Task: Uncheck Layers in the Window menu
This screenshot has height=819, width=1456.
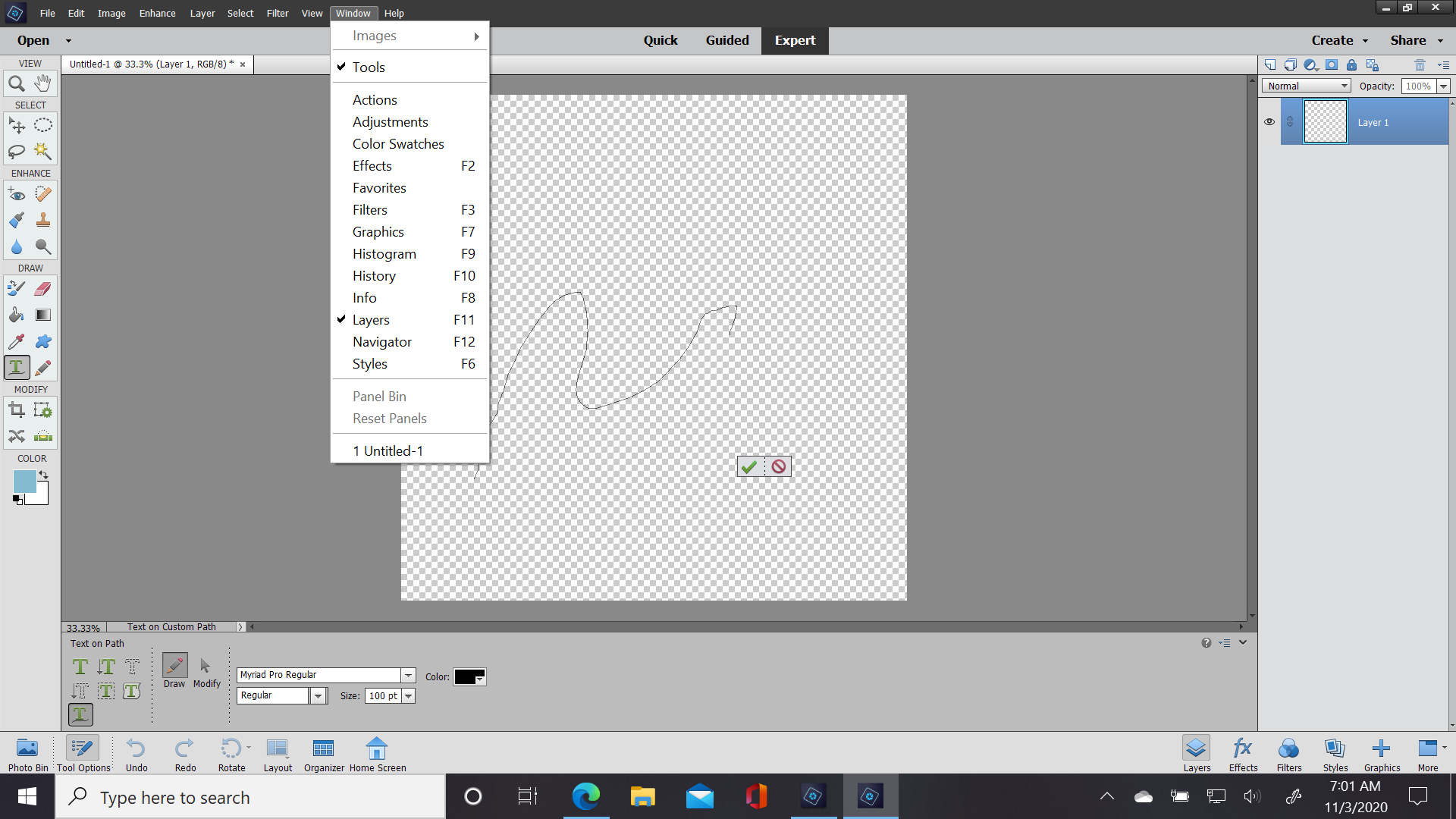Action: (x=371, y=319)
